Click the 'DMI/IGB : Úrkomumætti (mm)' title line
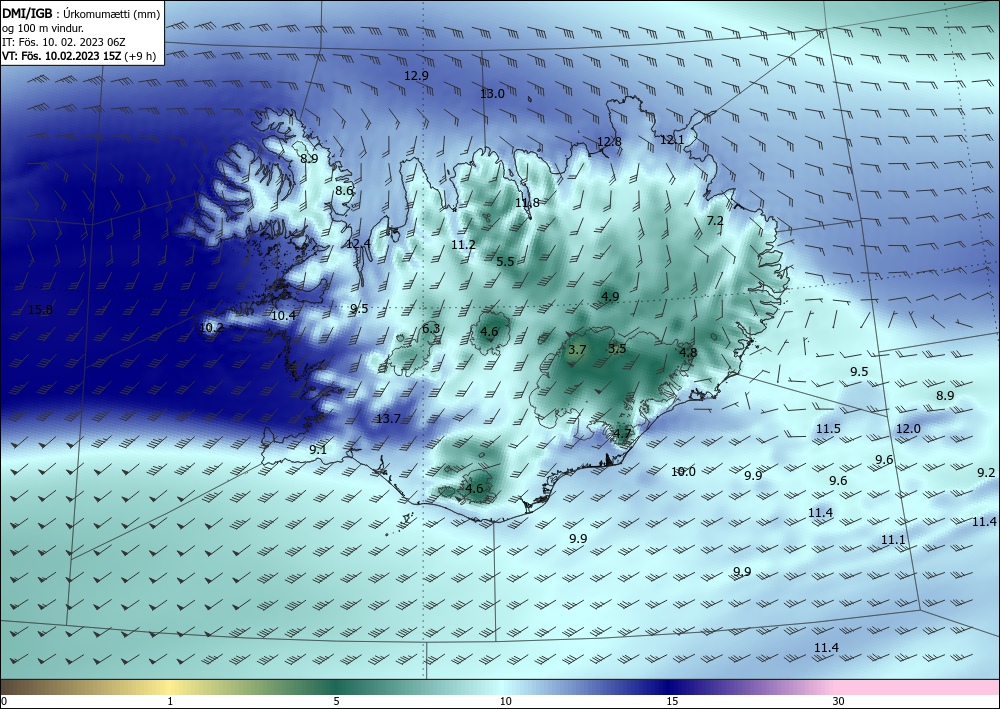The image size is (1000, 709). point(82,13)
